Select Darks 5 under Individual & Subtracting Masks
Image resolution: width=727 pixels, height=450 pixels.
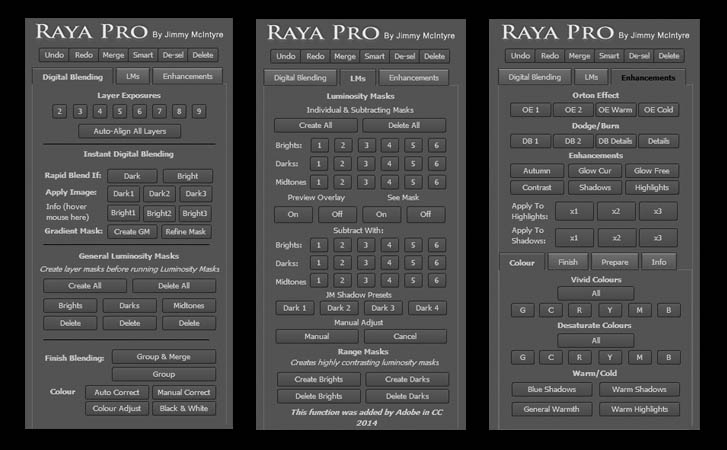(413, 164)
